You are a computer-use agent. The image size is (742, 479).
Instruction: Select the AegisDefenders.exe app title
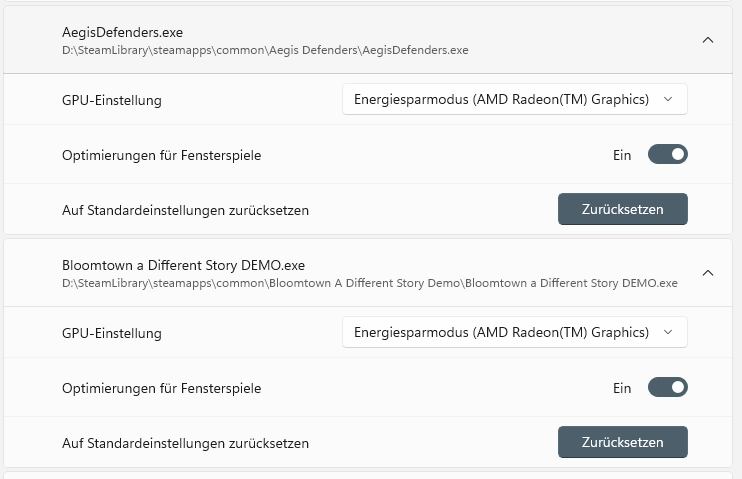click(123, 32)
